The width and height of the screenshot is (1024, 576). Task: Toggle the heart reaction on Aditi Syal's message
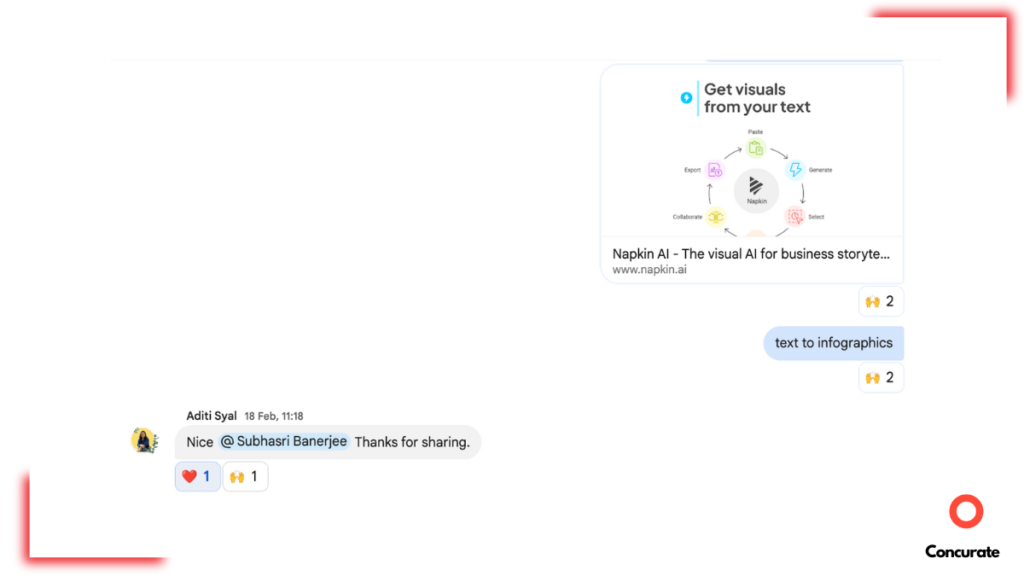(197, 476)
